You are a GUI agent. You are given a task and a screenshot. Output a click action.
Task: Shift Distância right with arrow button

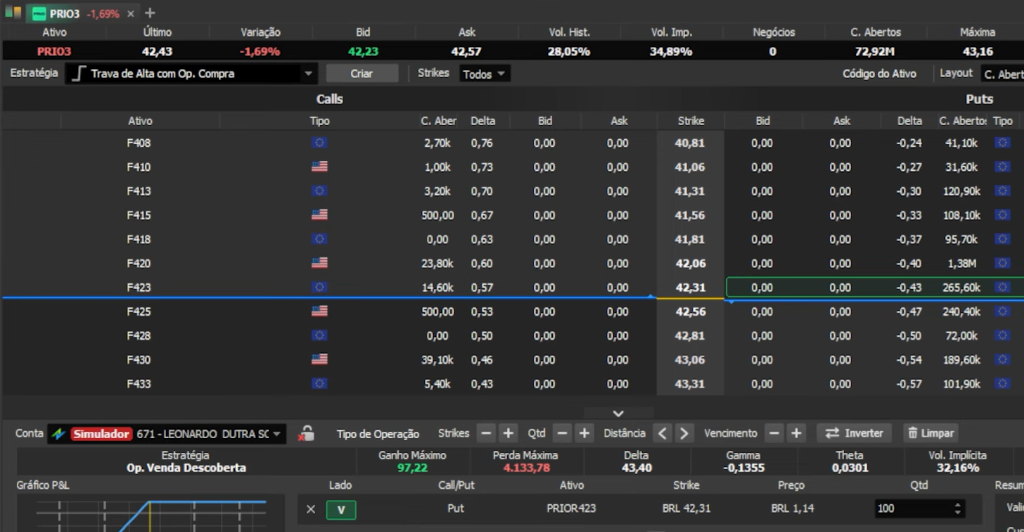(684, 433)
